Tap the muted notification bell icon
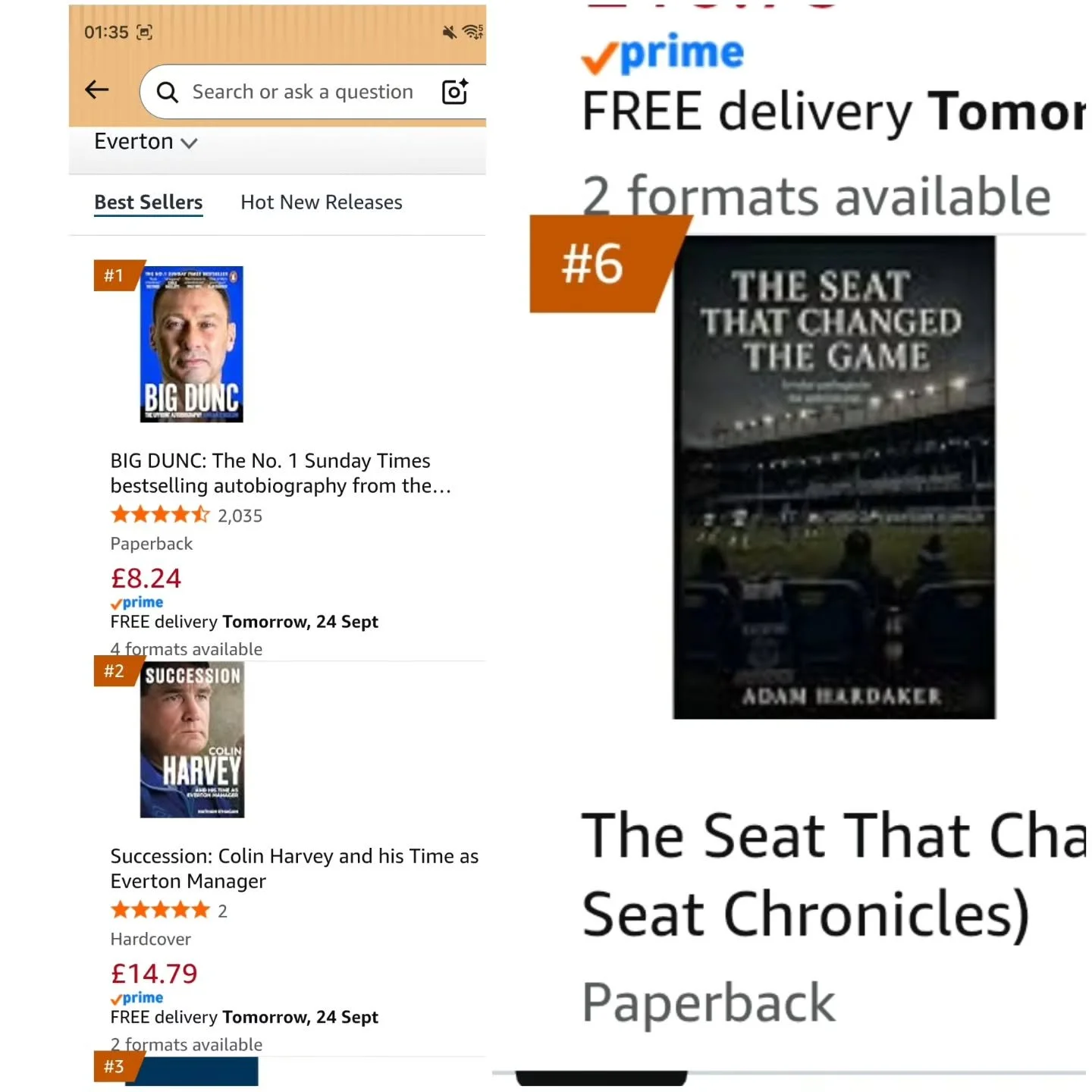Screen dimensions: 1092x1092 point(450,32)
